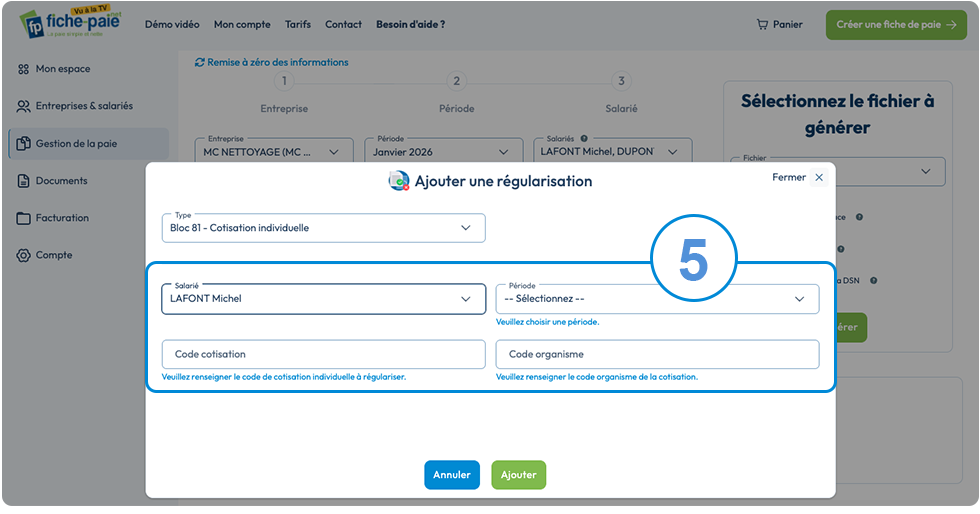Click the Mon espace sidebar icon
This screenshot has height=514, width=980.
click(x=23, y=69)
